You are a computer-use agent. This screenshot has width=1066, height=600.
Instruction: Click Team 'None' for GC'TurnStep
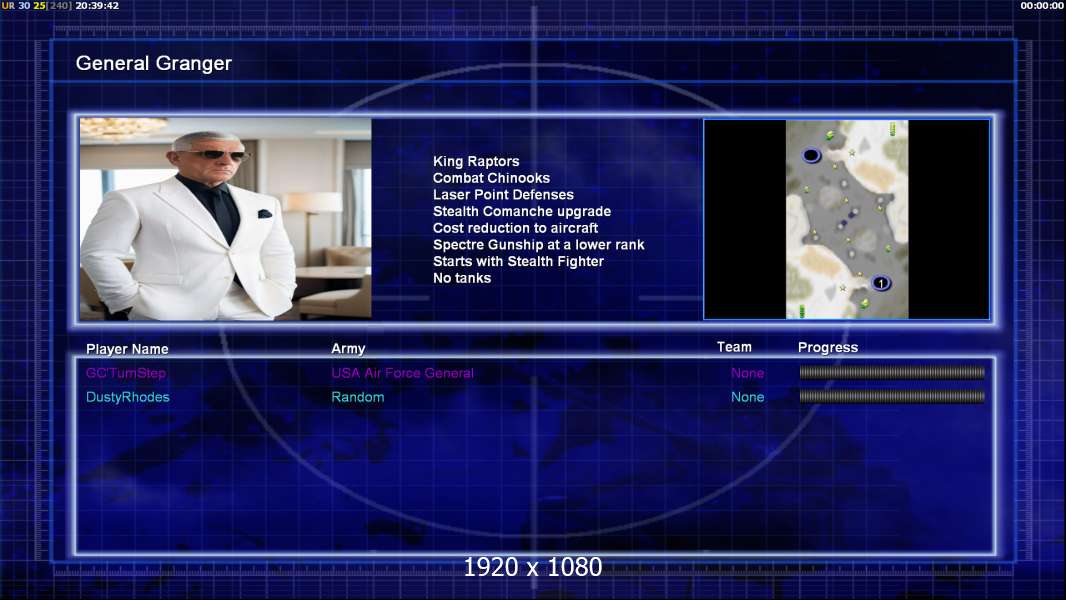tap(747, 373)
